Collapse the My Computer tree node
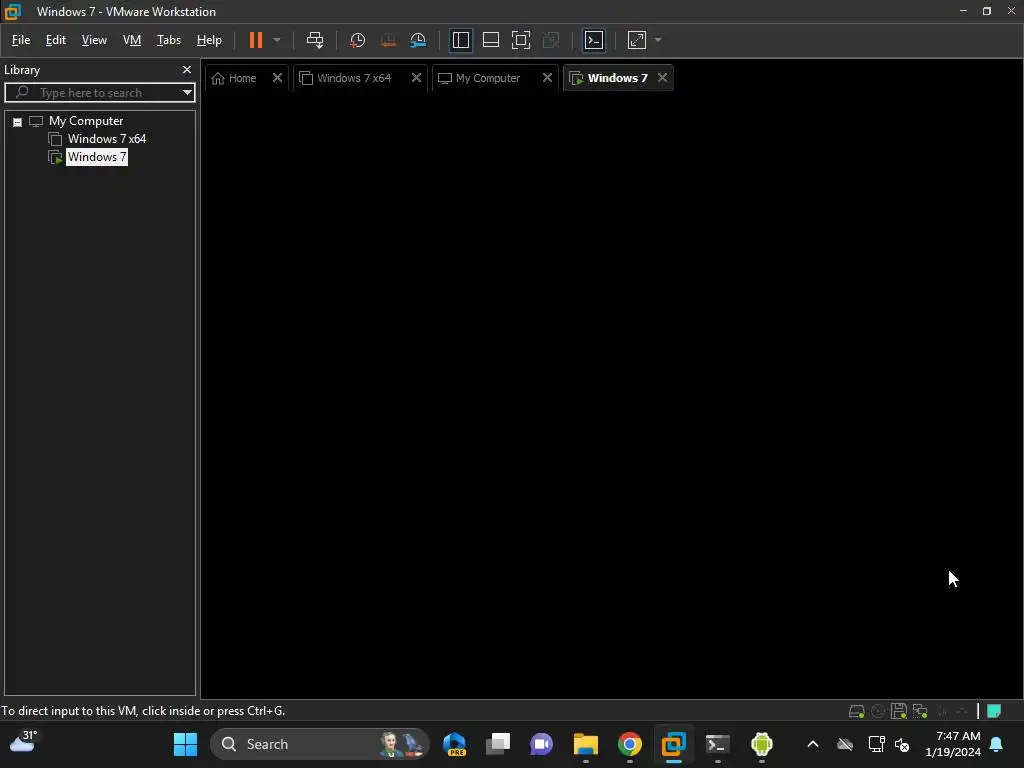 tap(18, 122)
